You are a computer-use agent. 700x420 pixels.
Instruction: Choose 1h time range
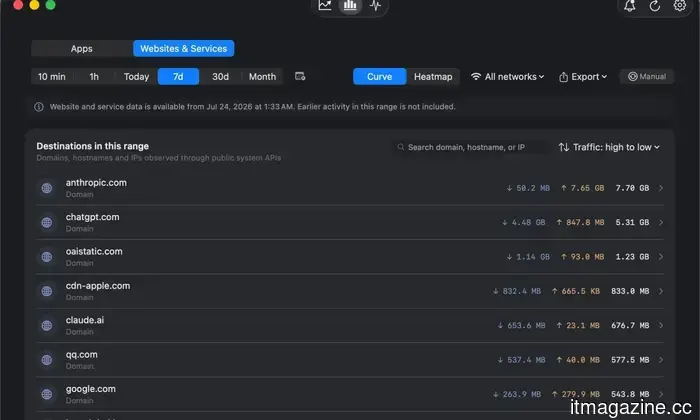pyautogui.click(x=94, y=77)
